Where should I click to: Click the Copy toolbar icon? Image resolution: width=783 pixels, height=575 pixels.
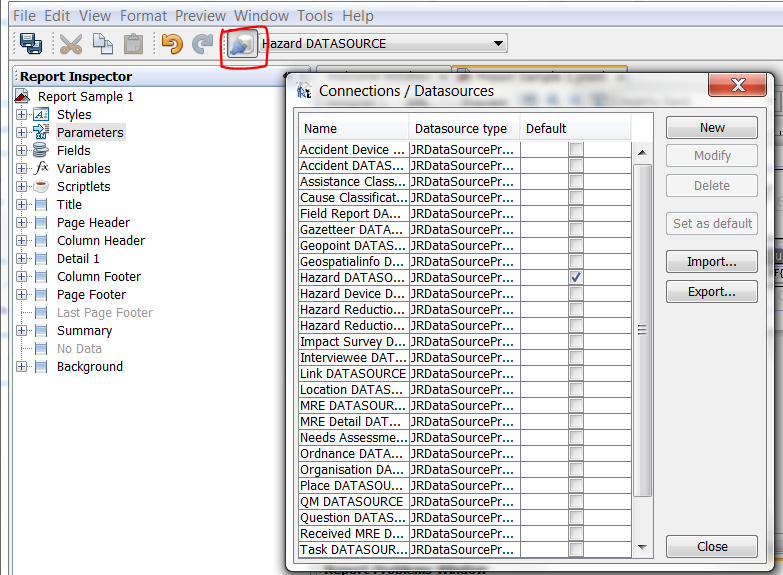pos(102,44)
